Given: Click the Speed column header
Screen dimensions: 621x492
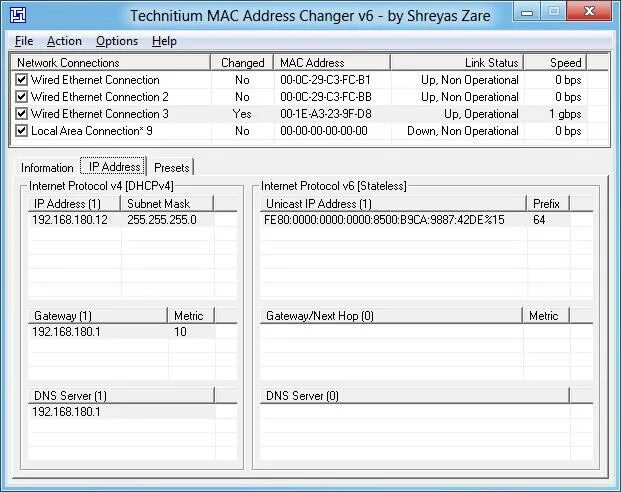Looking at the screenshot, I should [555, 63].
